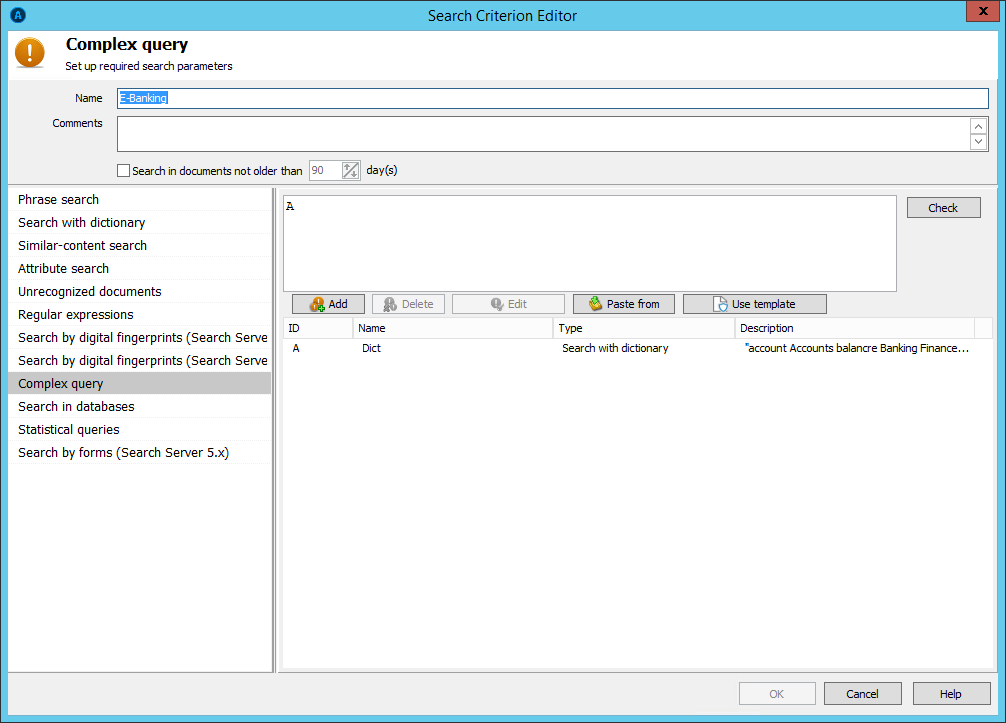1006x723 pixels.
Task: Click the Check button
Action: 943,208
